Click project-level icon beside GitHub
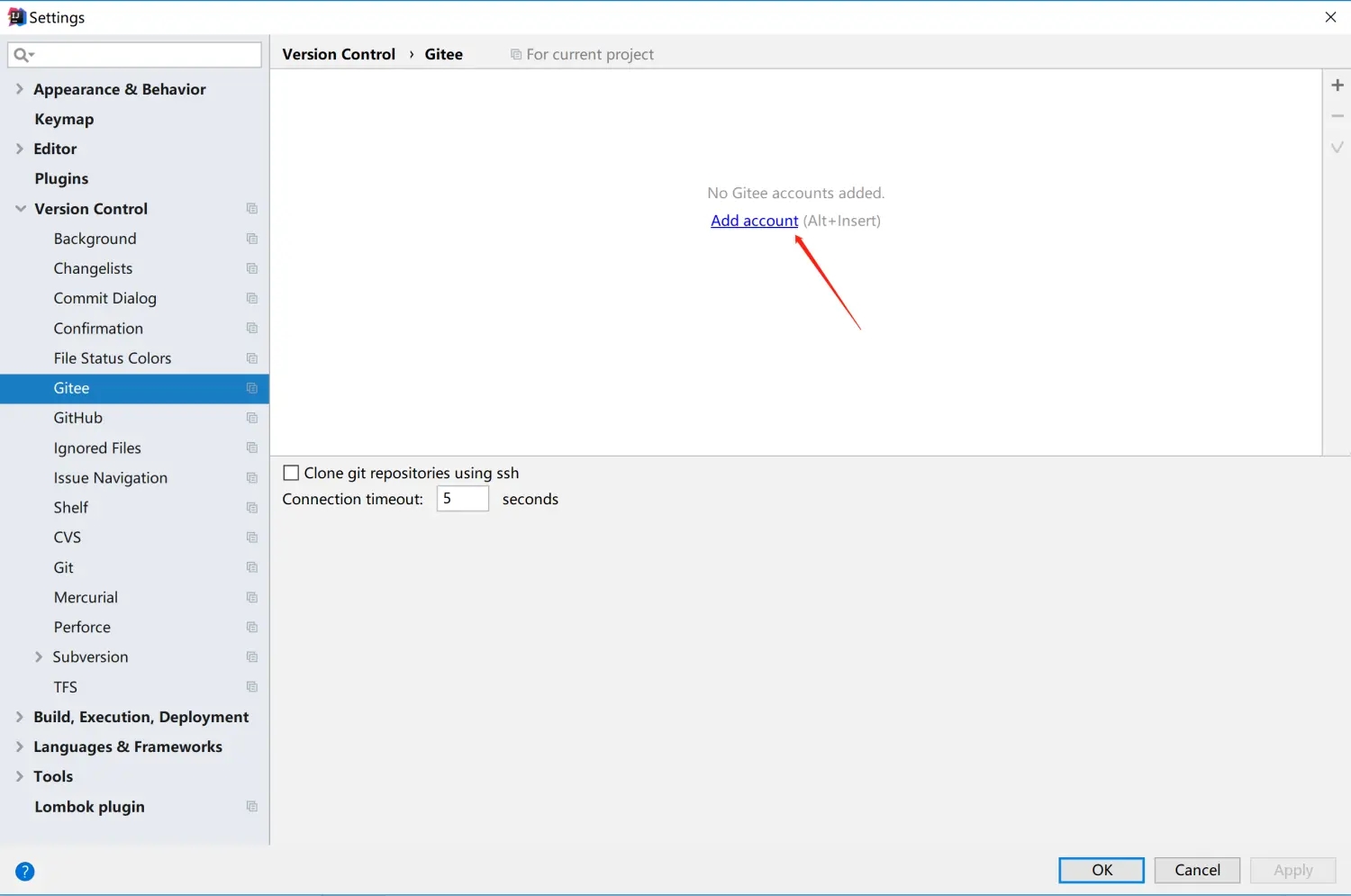The width and height of the screenshot is (1351, 896). [x=252, y=418]
